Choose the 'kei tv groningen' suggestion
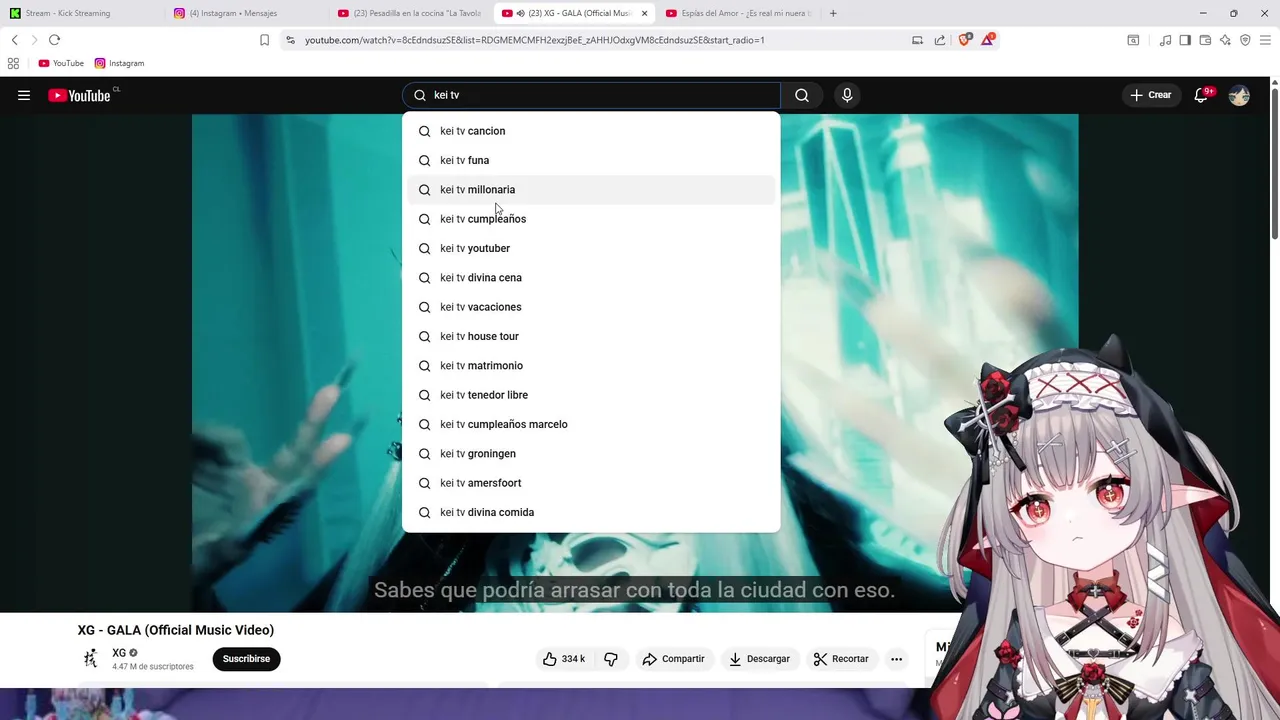 coord(591,454)
